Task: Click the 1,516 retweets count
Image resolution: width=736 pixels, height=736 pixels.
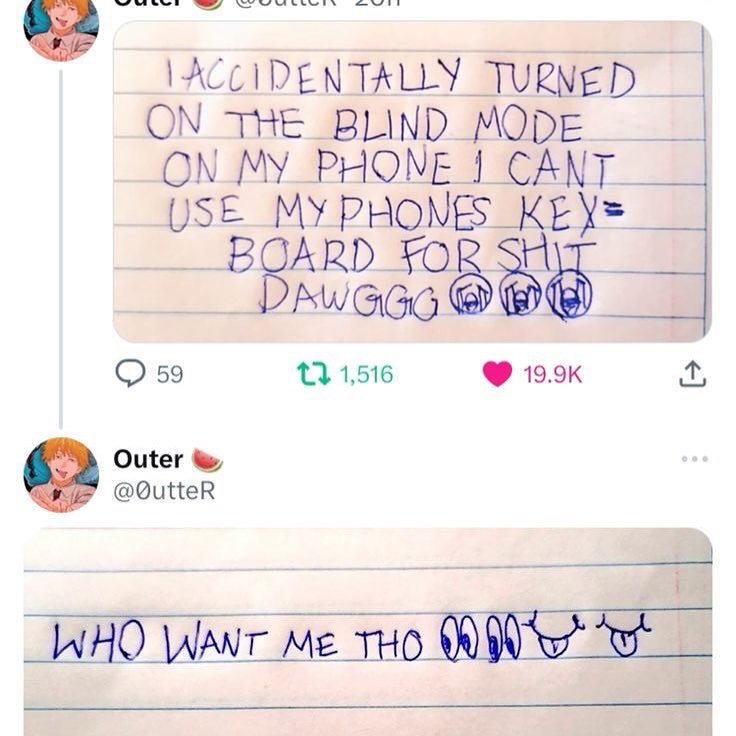Action: click(366, 374)
